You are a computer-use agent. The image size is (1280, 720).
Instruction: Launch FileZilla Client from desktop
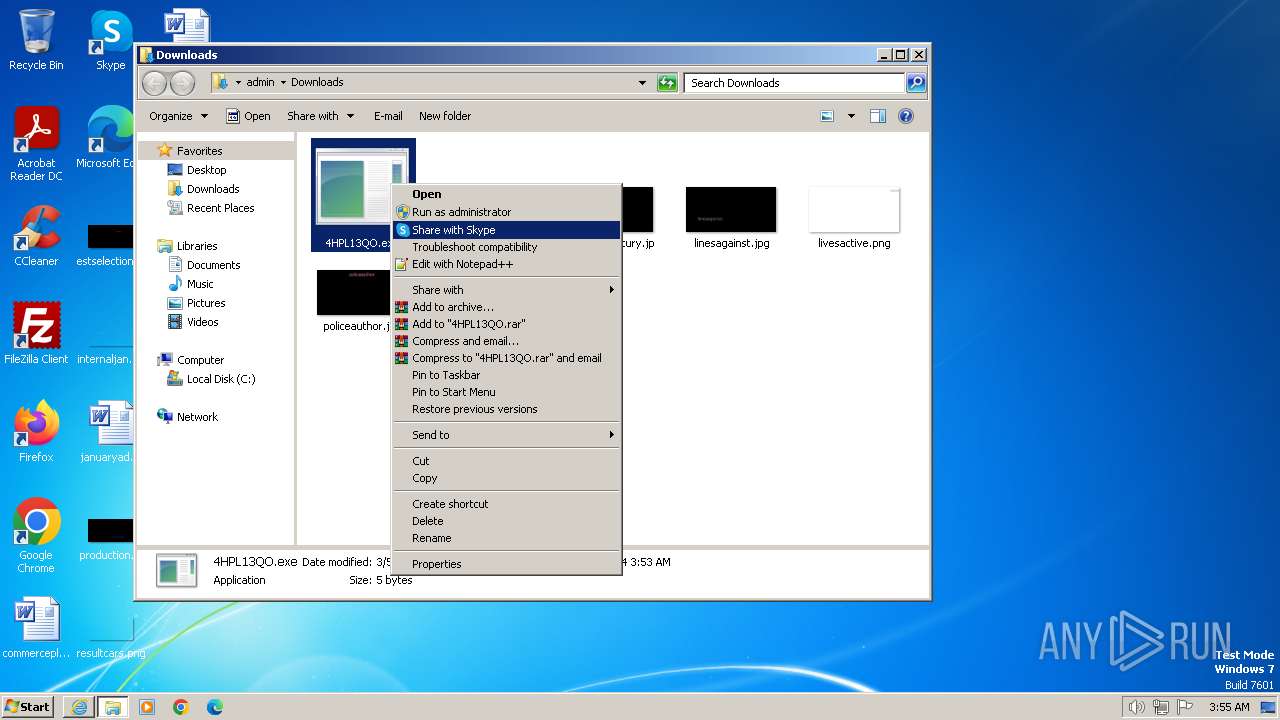coord(36,334)
